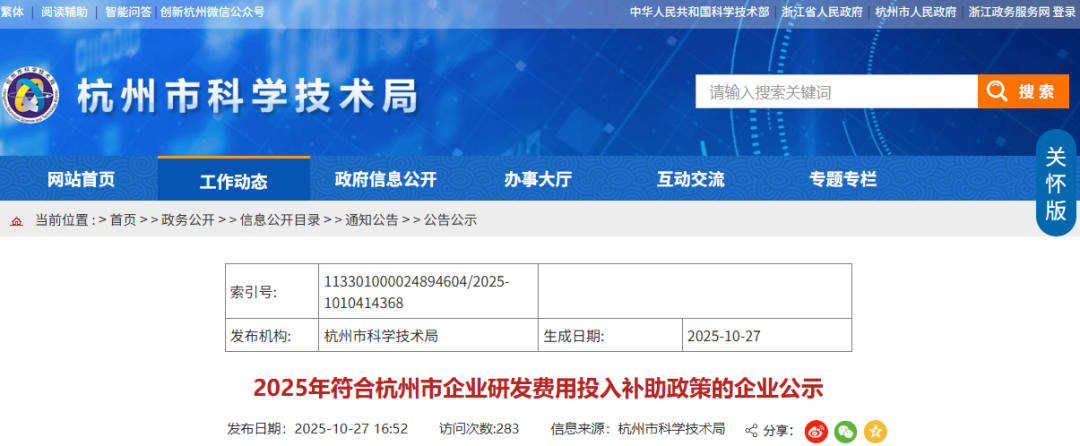This screenshot has height=446, width=1080.
Task: Open the 互动交流 navigation item
Action: coord(690,180)
